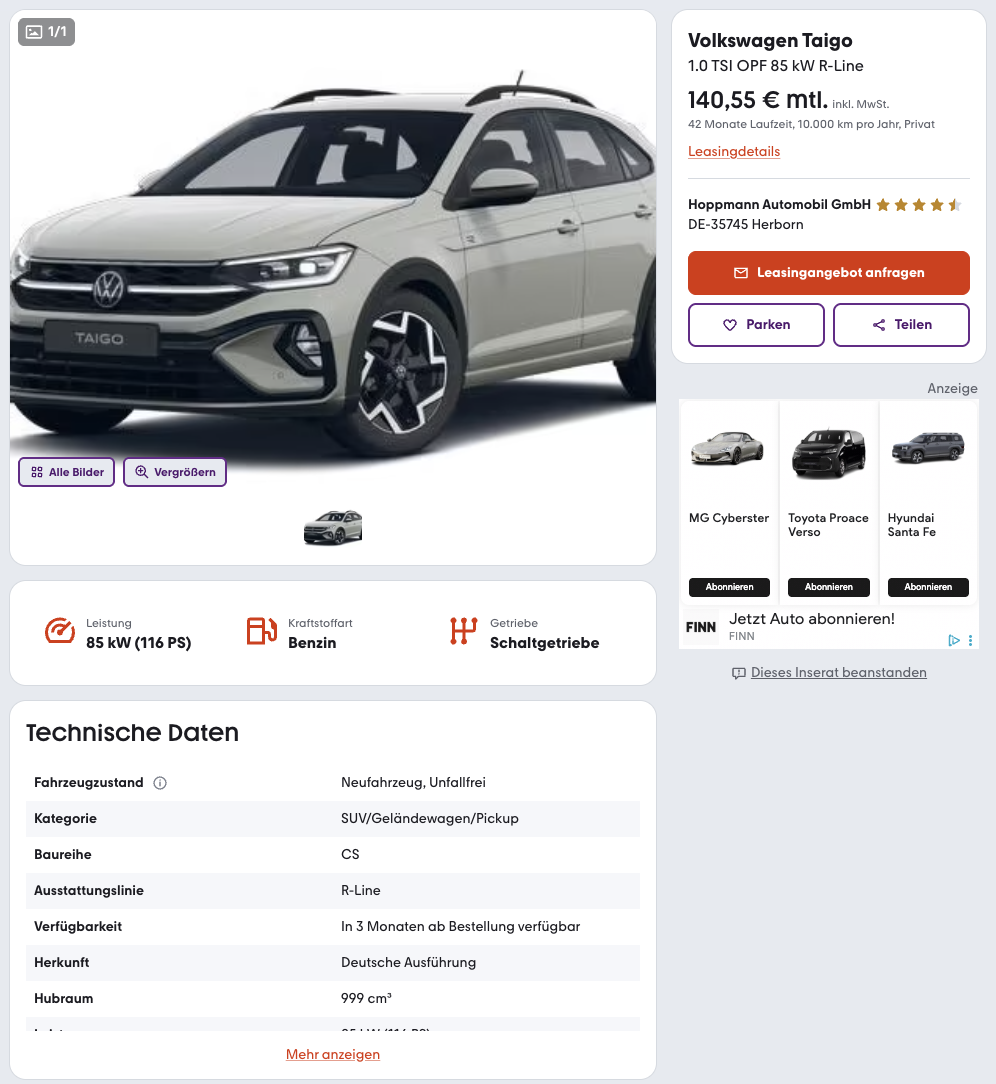996x1084 pixels.
Task: Click the FINN logo in the advertisement
Action: pyautogui.click(x=700, y=627)
